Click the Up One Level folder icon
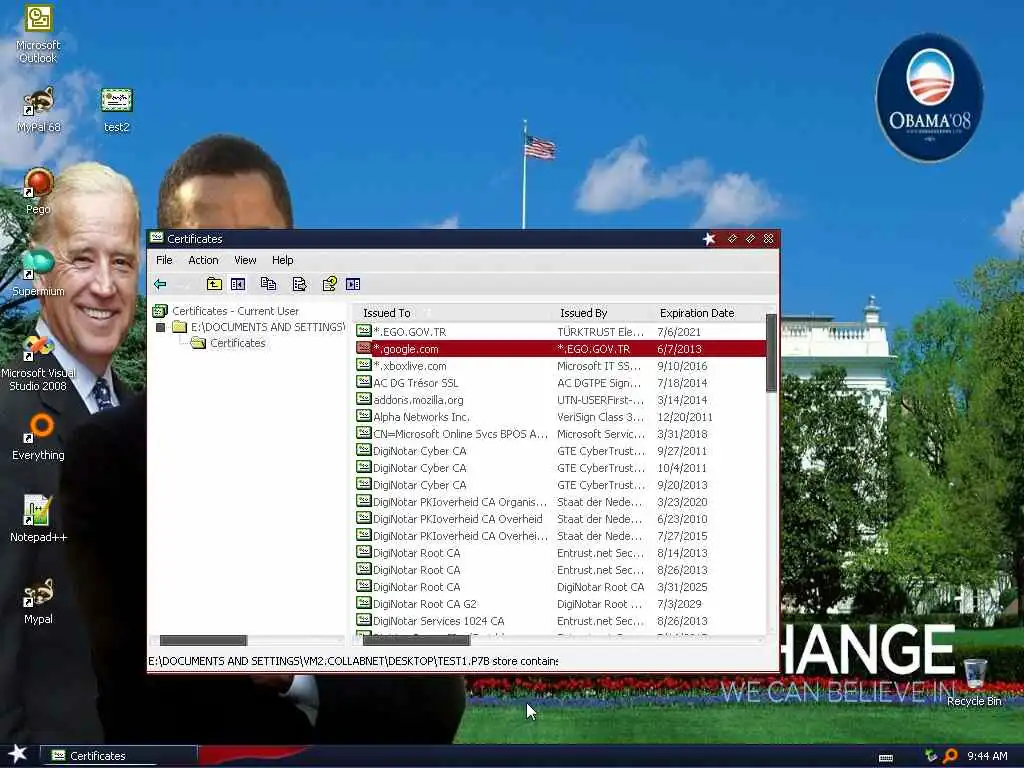 pyautogui.click(x=214, y=284)
